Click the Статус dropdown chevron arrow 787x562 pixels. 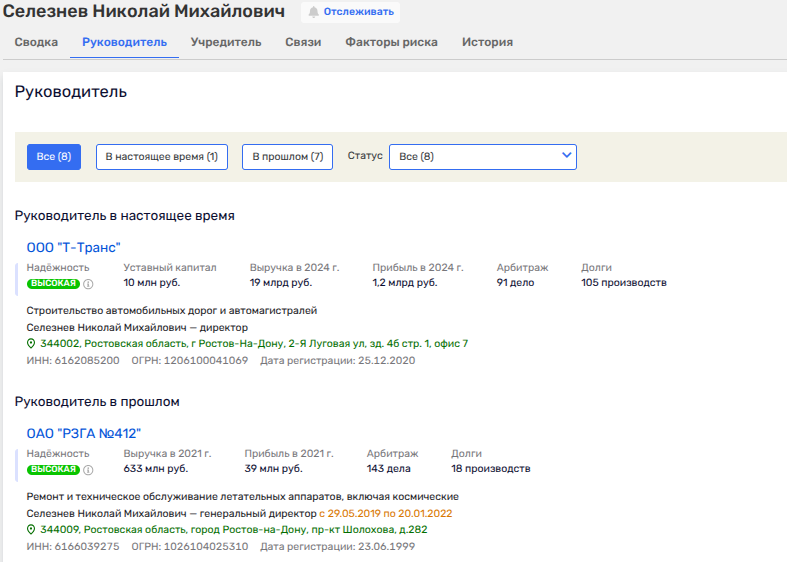(566, 156)
